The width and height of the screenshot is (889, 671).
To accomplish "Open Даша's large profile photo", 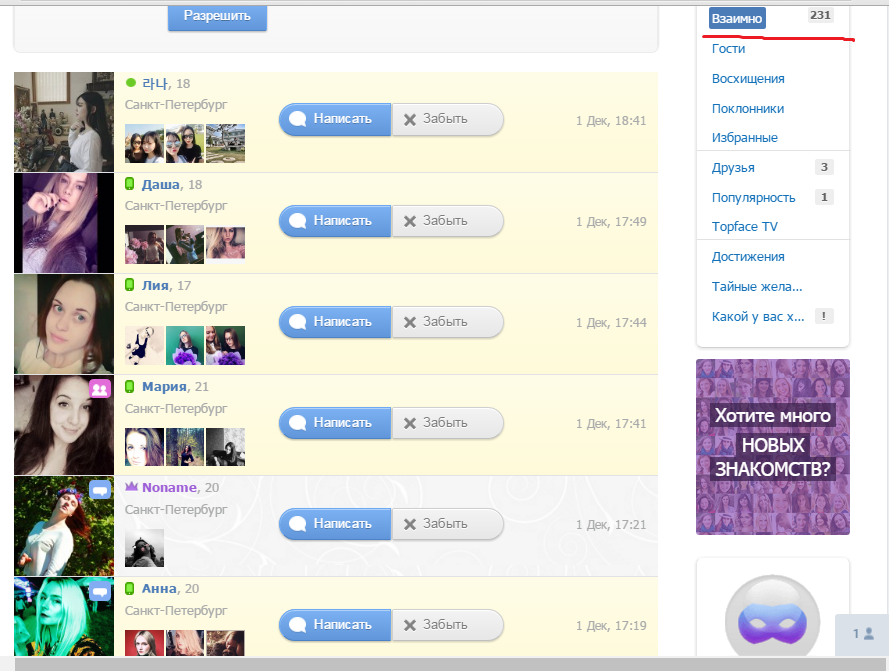I will (x=64, y=223).
